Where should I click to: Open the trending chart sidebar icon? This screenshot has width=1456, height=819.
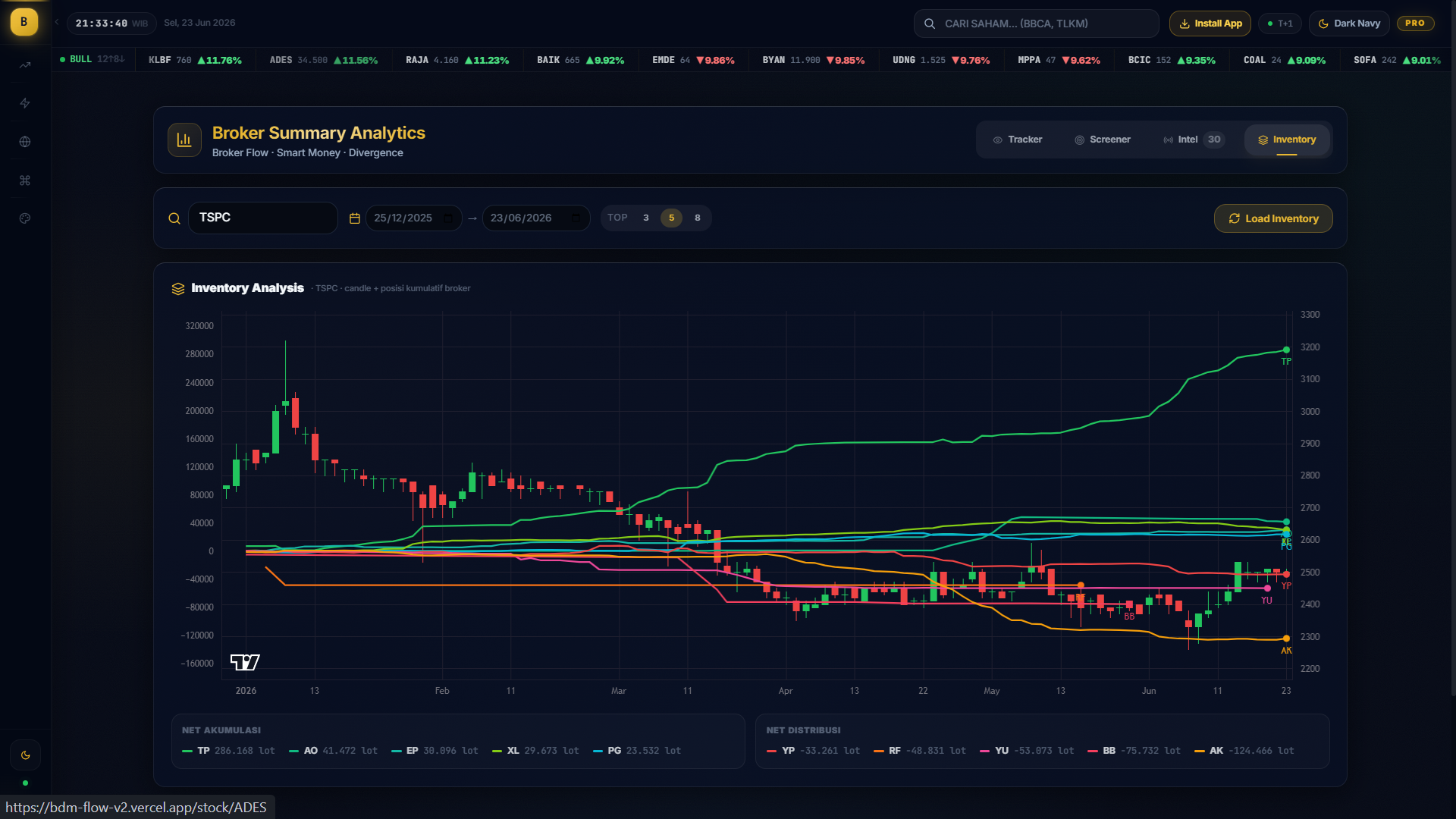point(25,65)
